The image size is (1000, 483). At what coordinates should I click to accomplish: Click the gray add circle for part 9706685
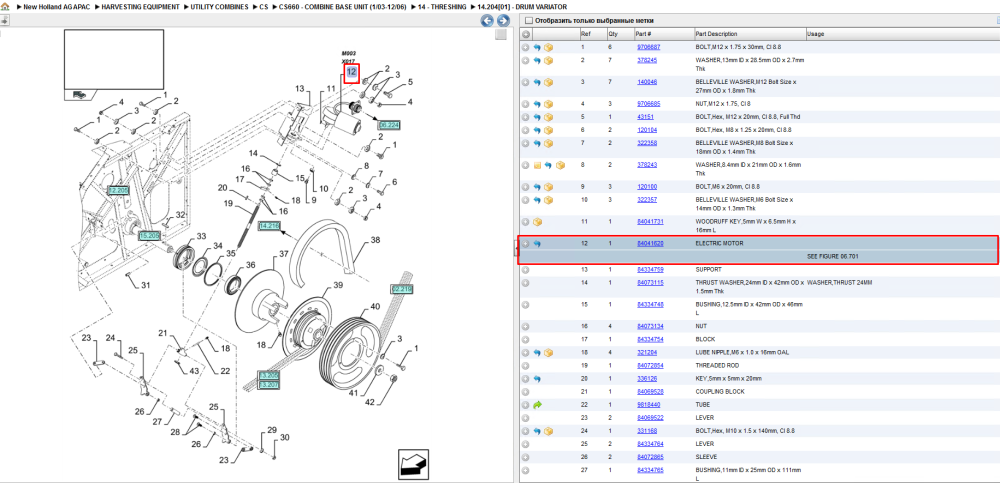526,104
